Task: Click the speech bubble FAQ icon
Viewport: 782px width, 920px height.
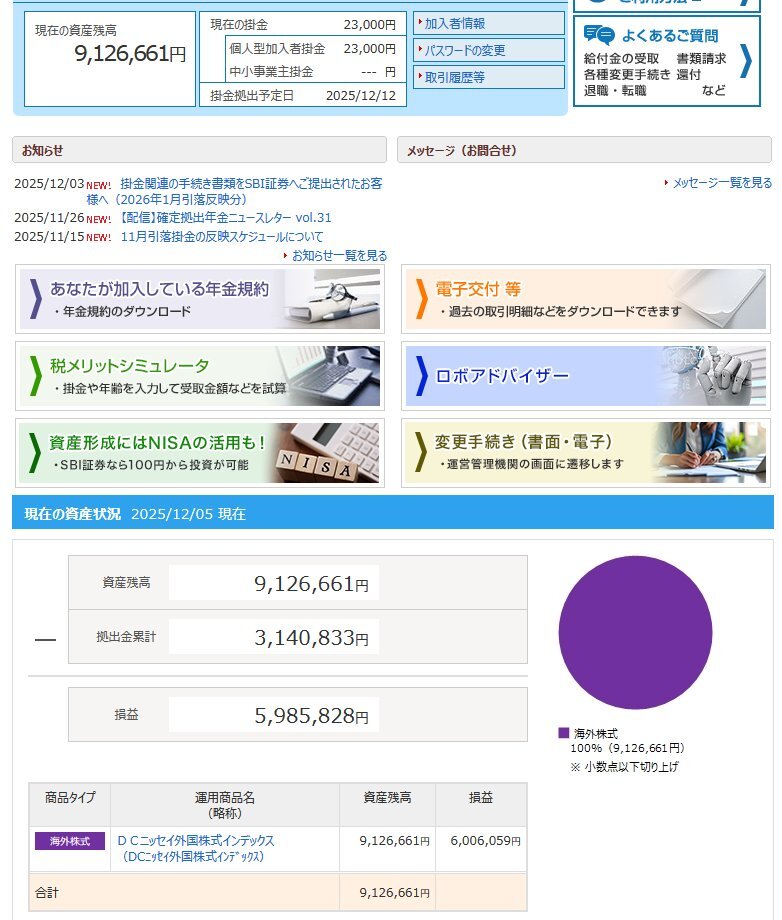Action: pos(598,35)
